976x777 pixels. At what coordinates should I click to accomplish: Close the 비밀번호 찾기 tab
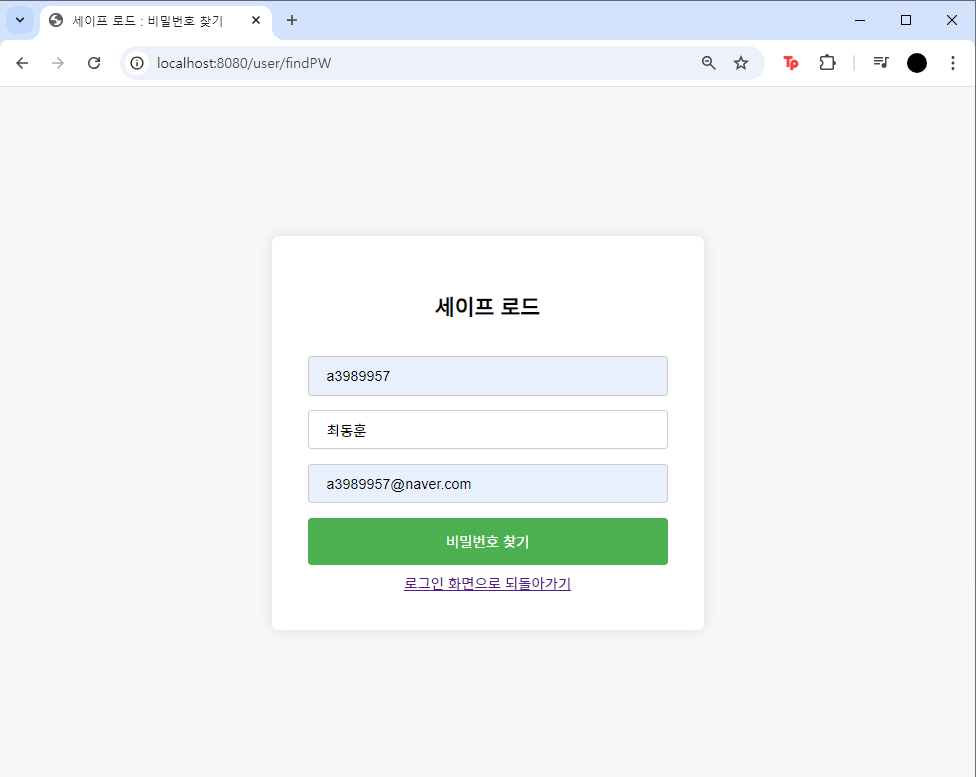(x=256, y=21)
